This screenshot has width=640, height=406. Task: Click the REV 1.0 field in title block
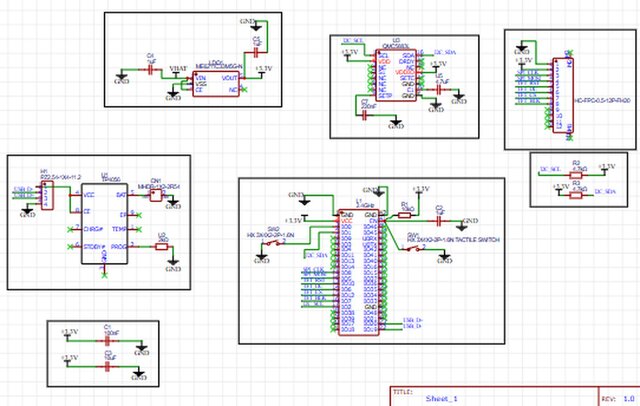click(618, 398)
